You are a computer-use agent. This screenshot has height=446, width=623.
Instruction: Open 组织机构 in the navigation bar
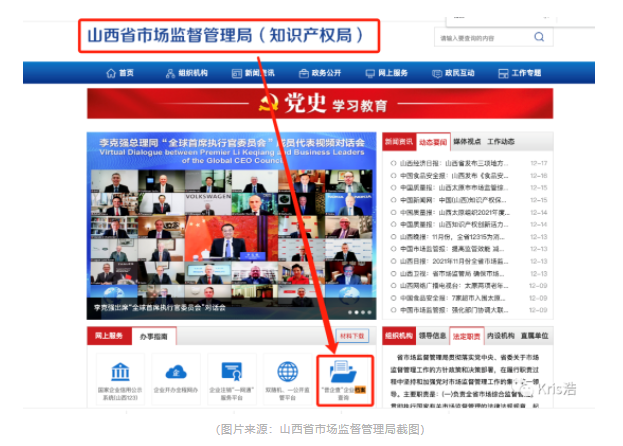tap(186, 73)
